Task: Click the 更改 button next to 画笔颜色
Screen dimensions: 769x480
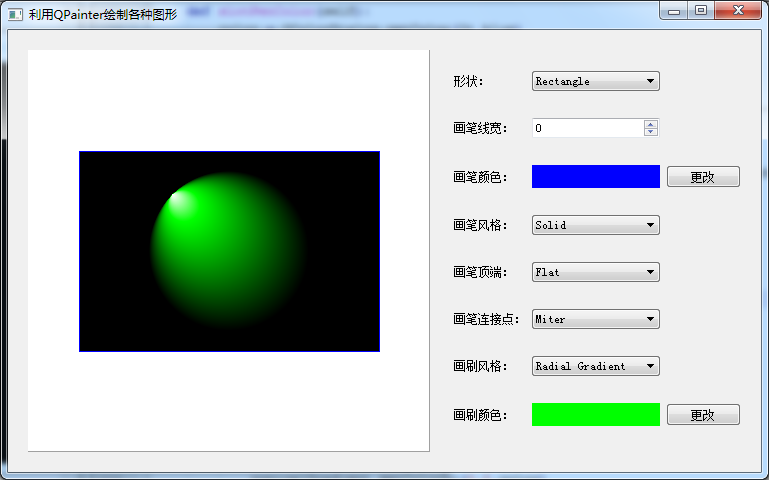Action: pos(703,177)
